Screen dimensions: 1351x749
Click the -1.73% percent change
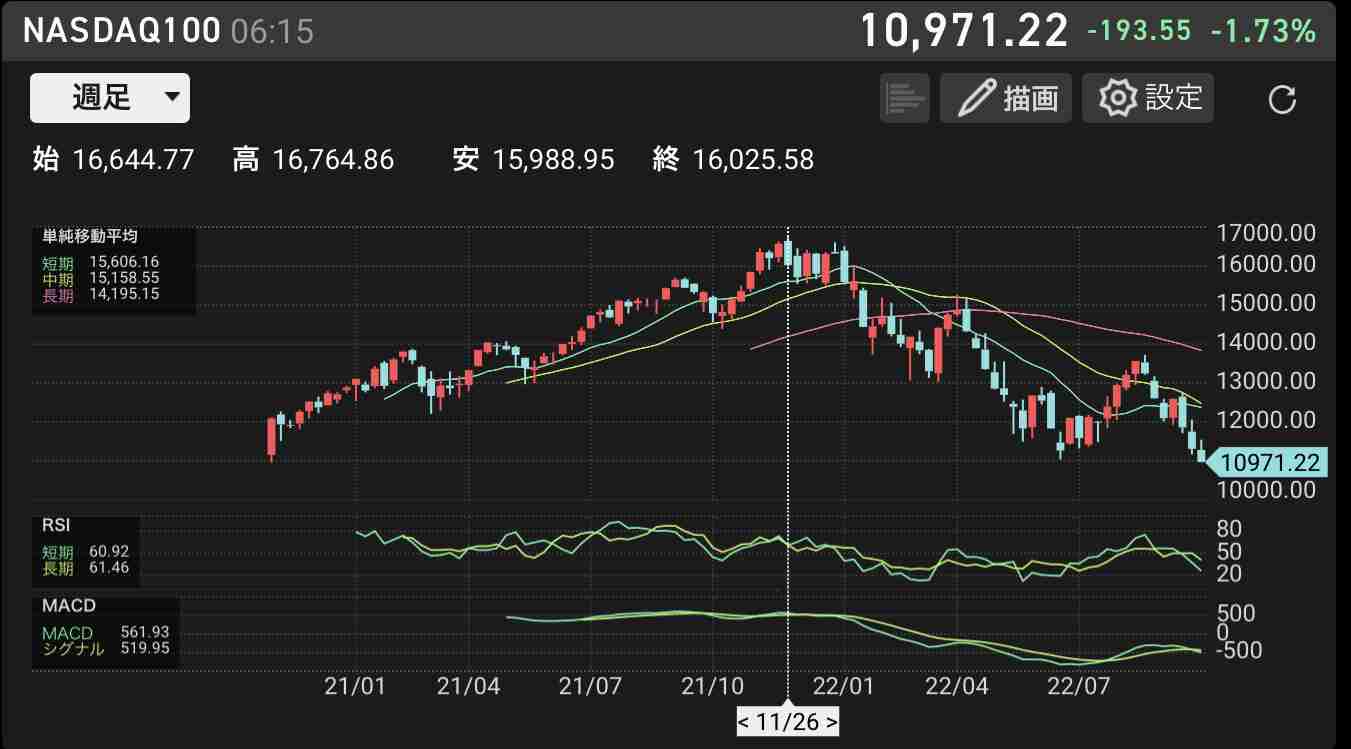(1263, 31)
